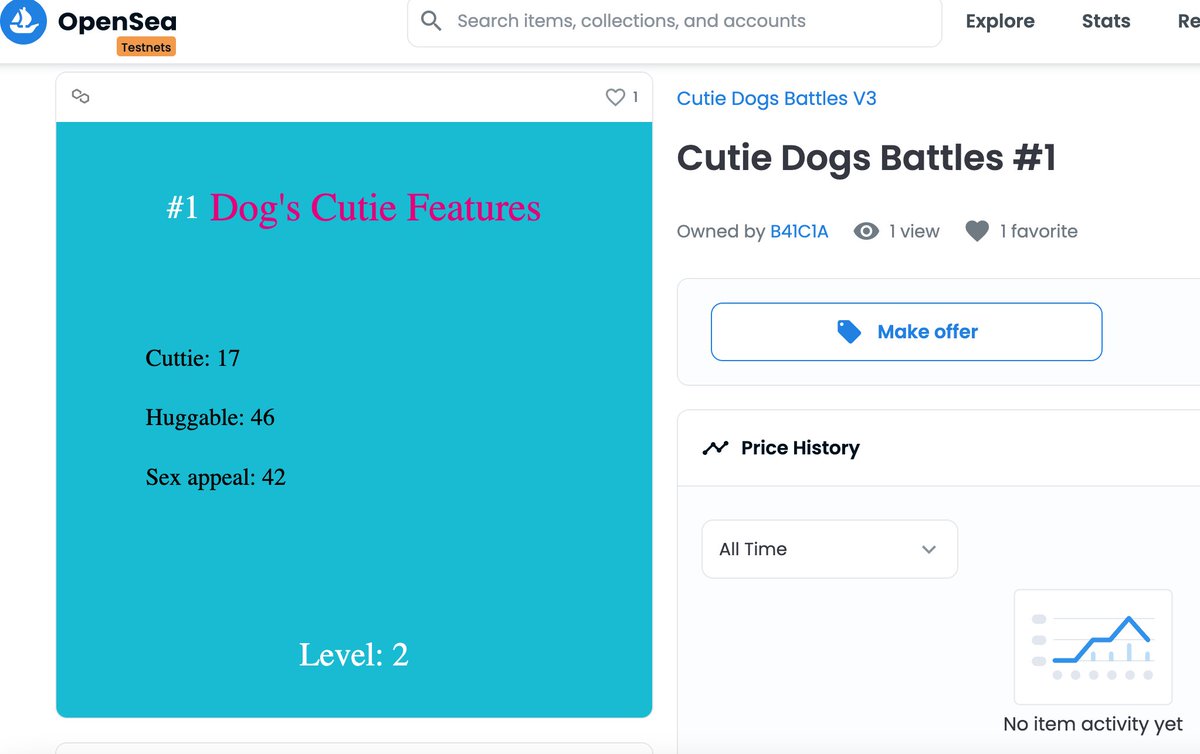Click the empty chart placeholder illustration
Screen dimensions: 1200x754
tap(1093, 647)
